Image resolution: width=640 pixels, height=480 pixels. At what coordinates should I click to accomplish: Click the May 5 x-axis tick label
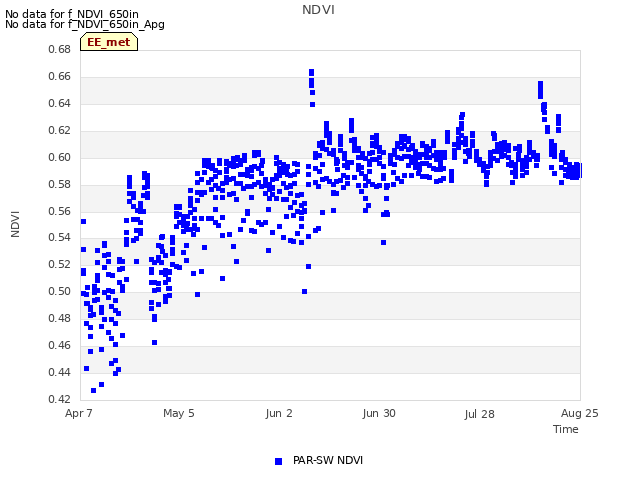178,413
